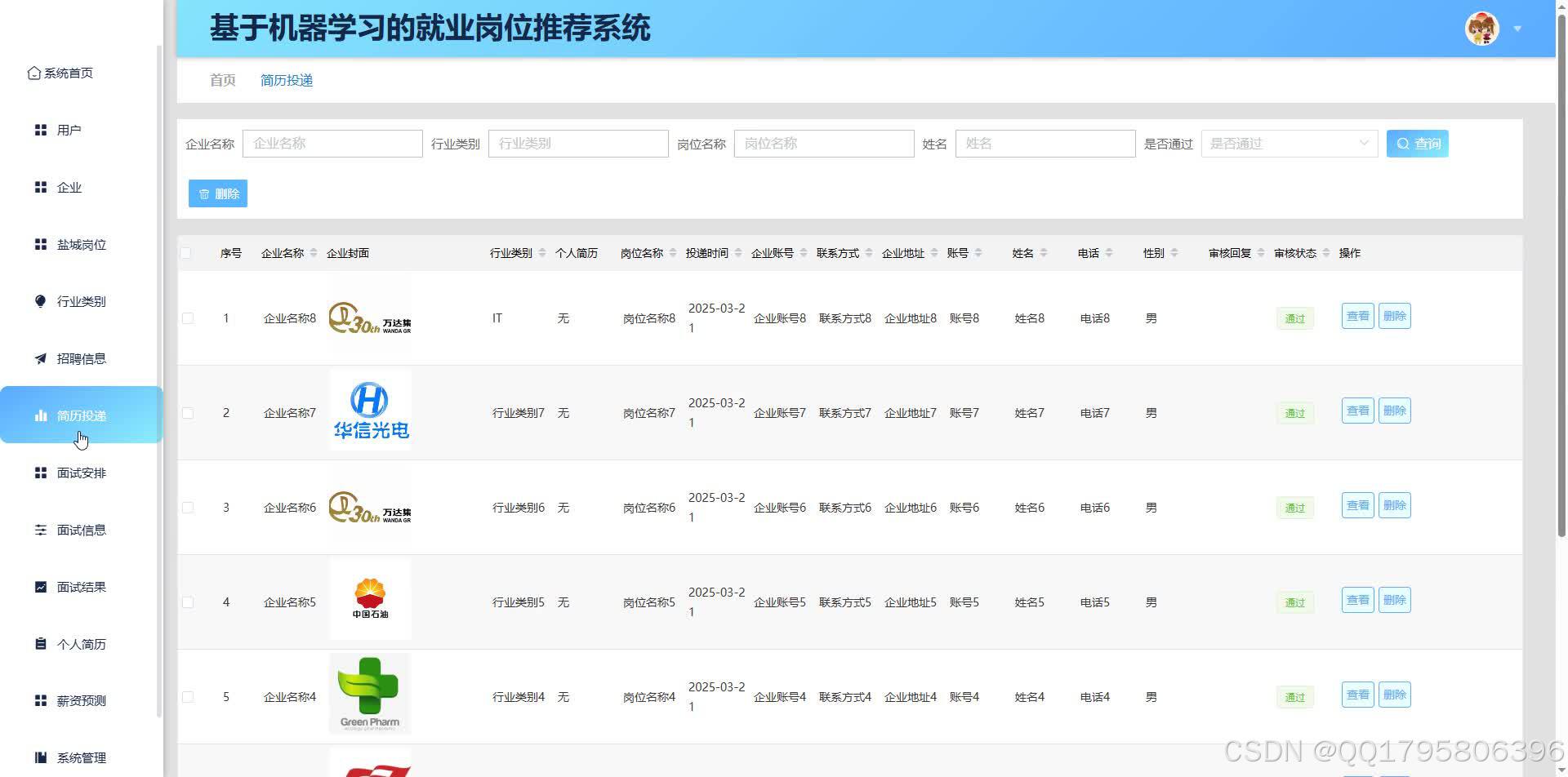This screenshot has height=777, width=1568.
Task: Check the row checkbox for 企业名称7
Action: click(188, 413)
